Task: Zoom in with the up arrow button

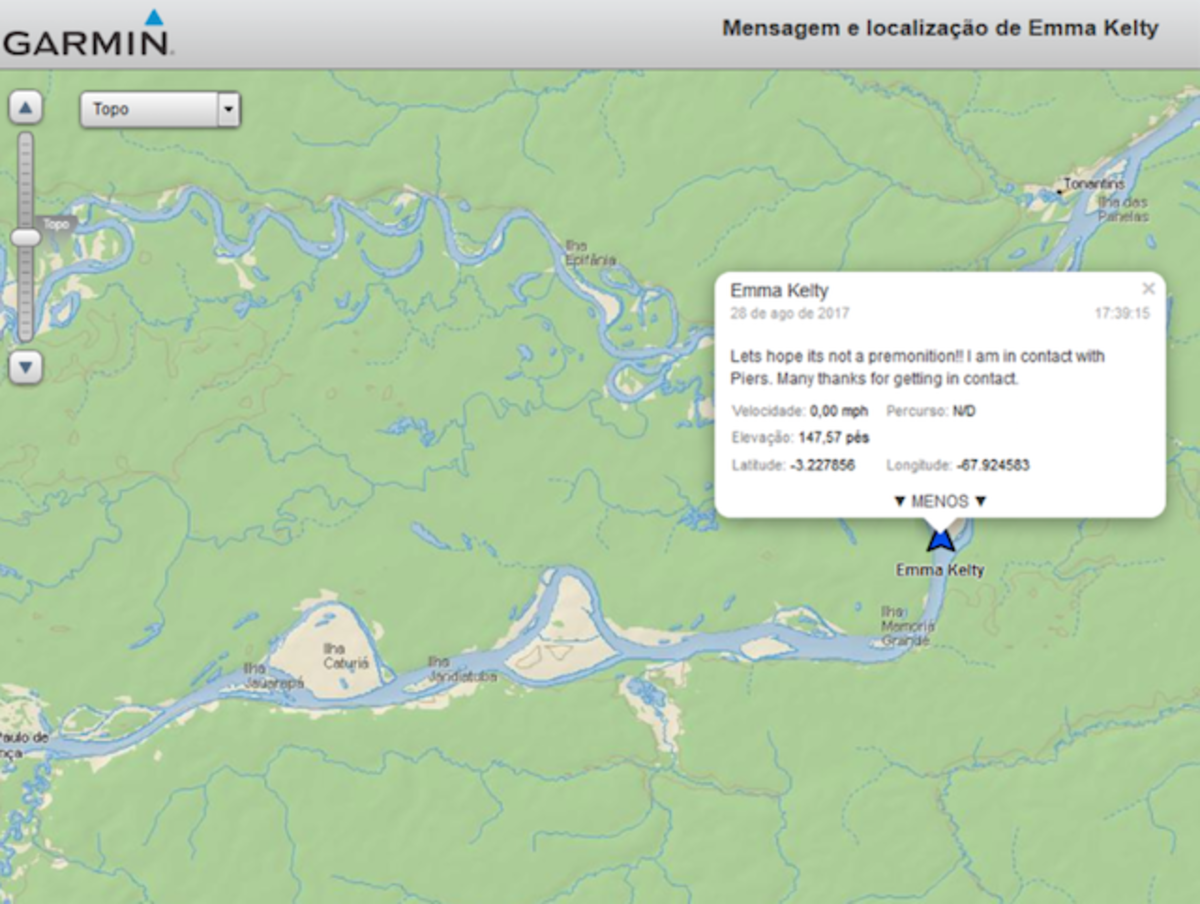Action: coord(26,108)
